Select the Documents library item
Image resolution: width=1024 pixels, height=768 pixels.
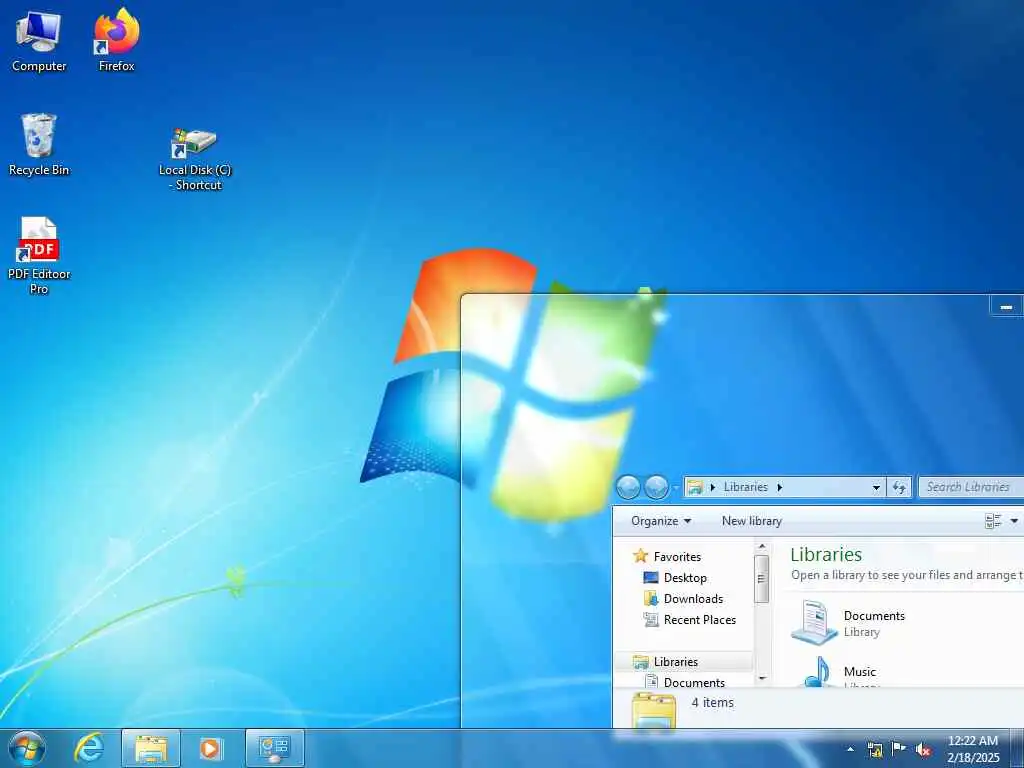pyautogui.click(x=848, y=623)
